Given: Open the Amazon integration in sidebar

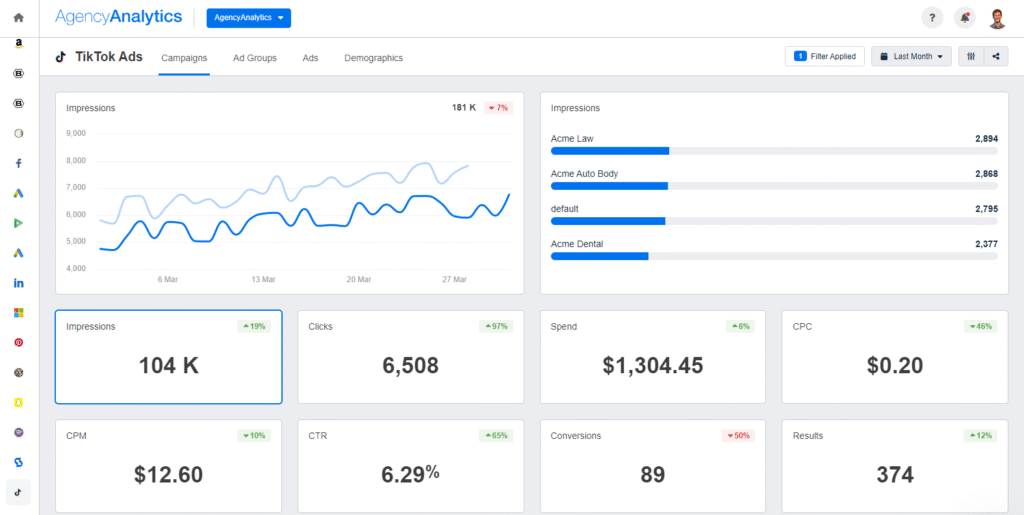Looking at the screenshot, I should click(x=19, y=44).
